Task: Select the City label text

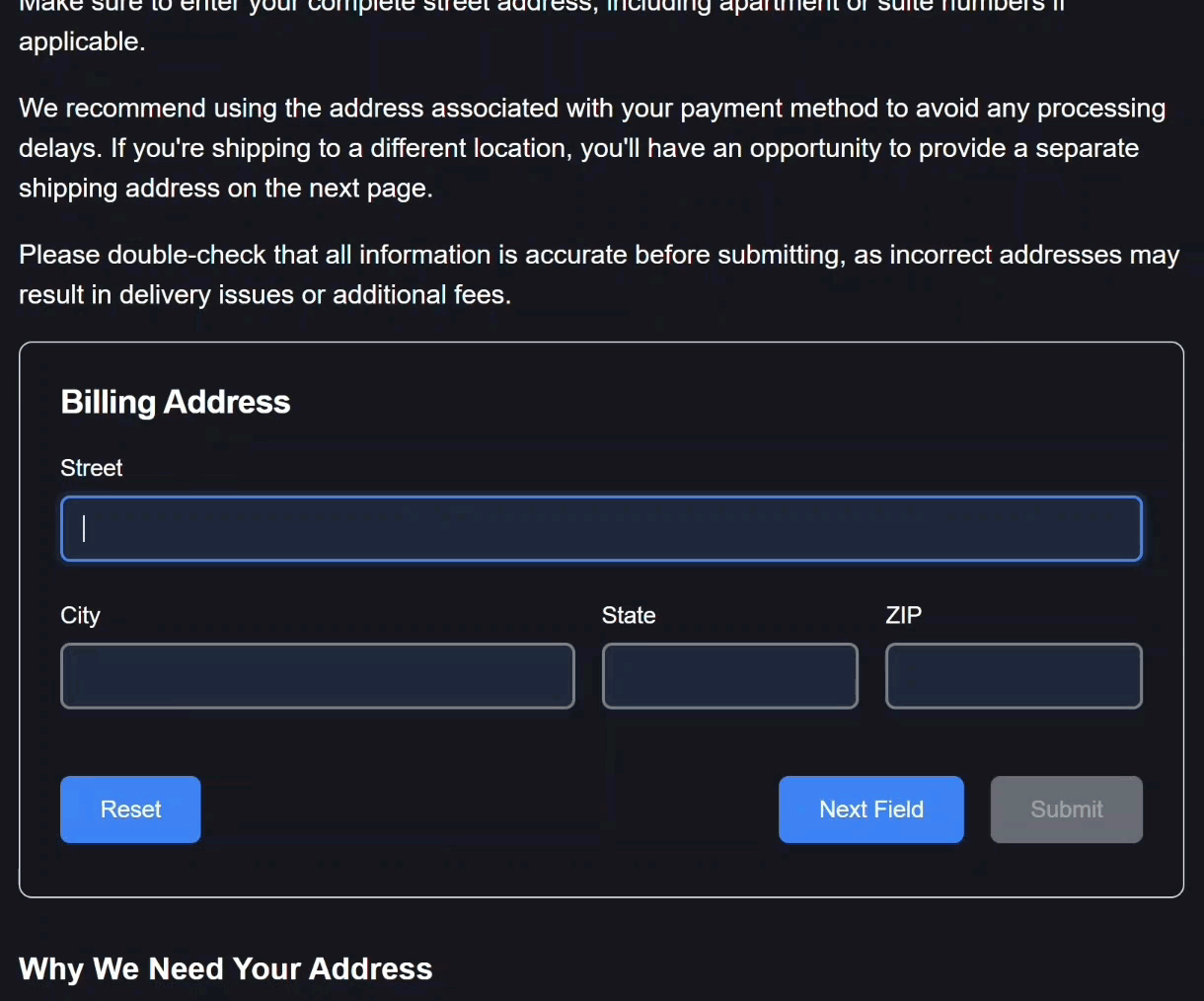Action: (80, 615)
